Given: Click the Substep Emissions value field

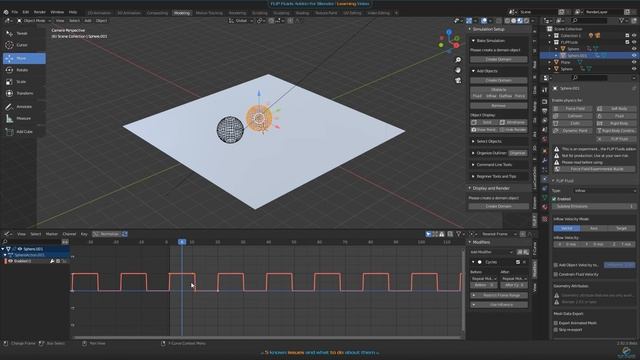Looking at the screenshot, I should (x=594, y=207).
